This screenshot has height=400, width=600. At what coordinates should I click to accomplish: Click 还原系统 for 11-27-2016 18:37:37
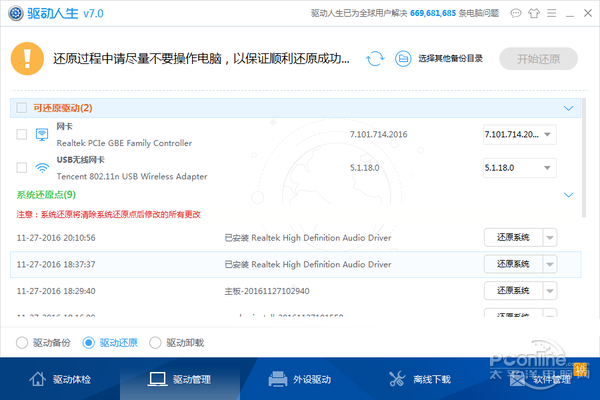point(513,264)
